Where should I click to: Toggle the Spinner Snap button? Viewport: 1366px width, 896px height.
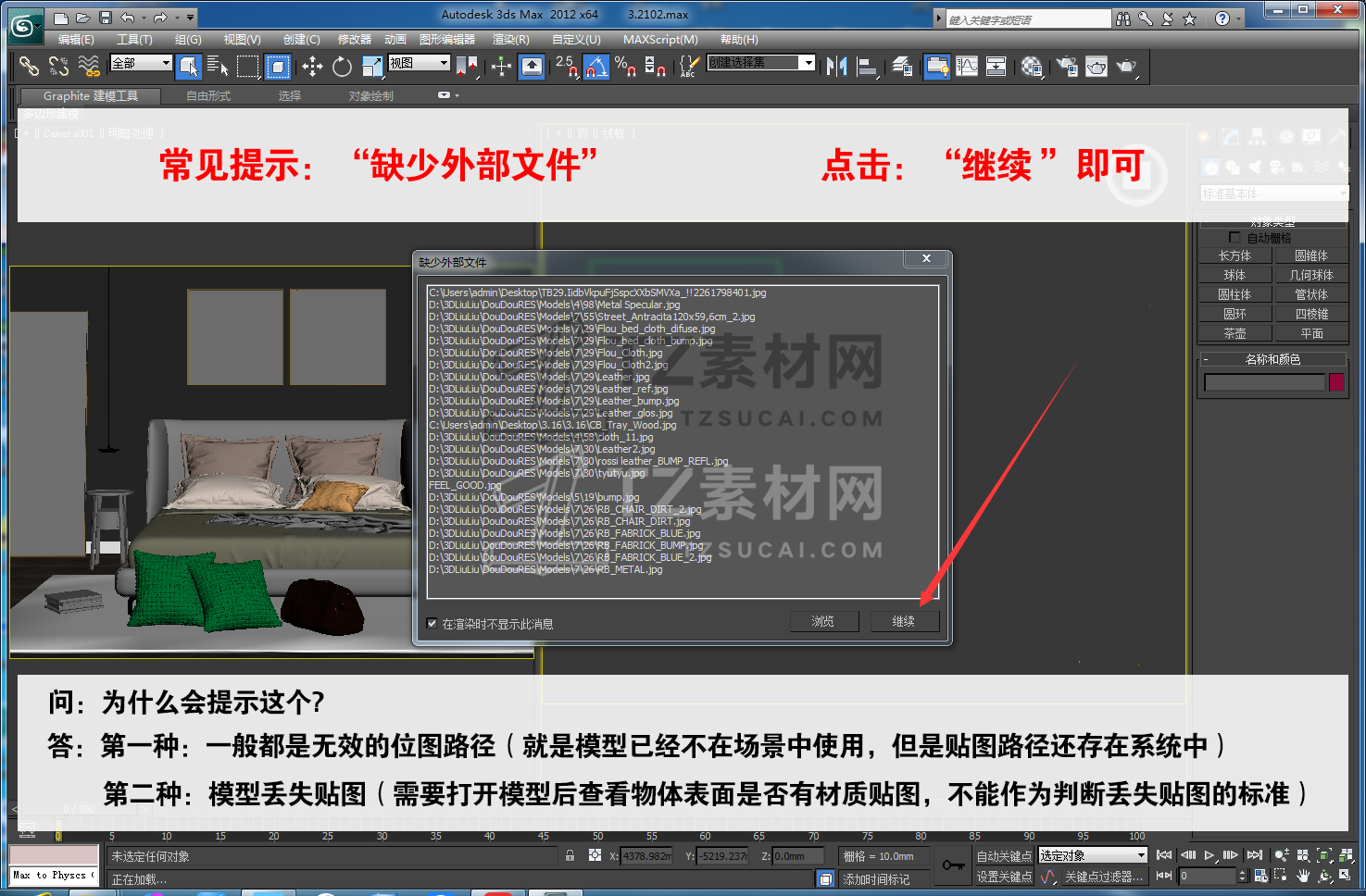[655, 66]
